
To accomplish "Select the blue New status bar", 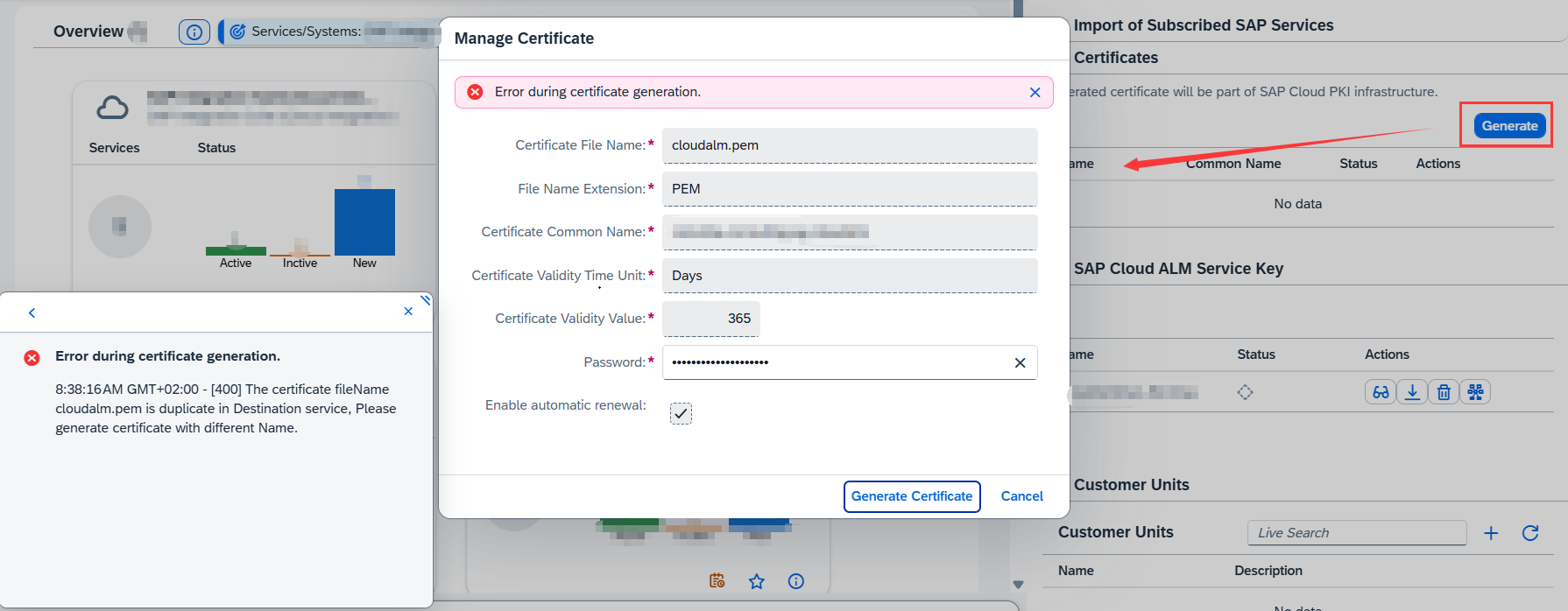I will click(x=364, y=221).
